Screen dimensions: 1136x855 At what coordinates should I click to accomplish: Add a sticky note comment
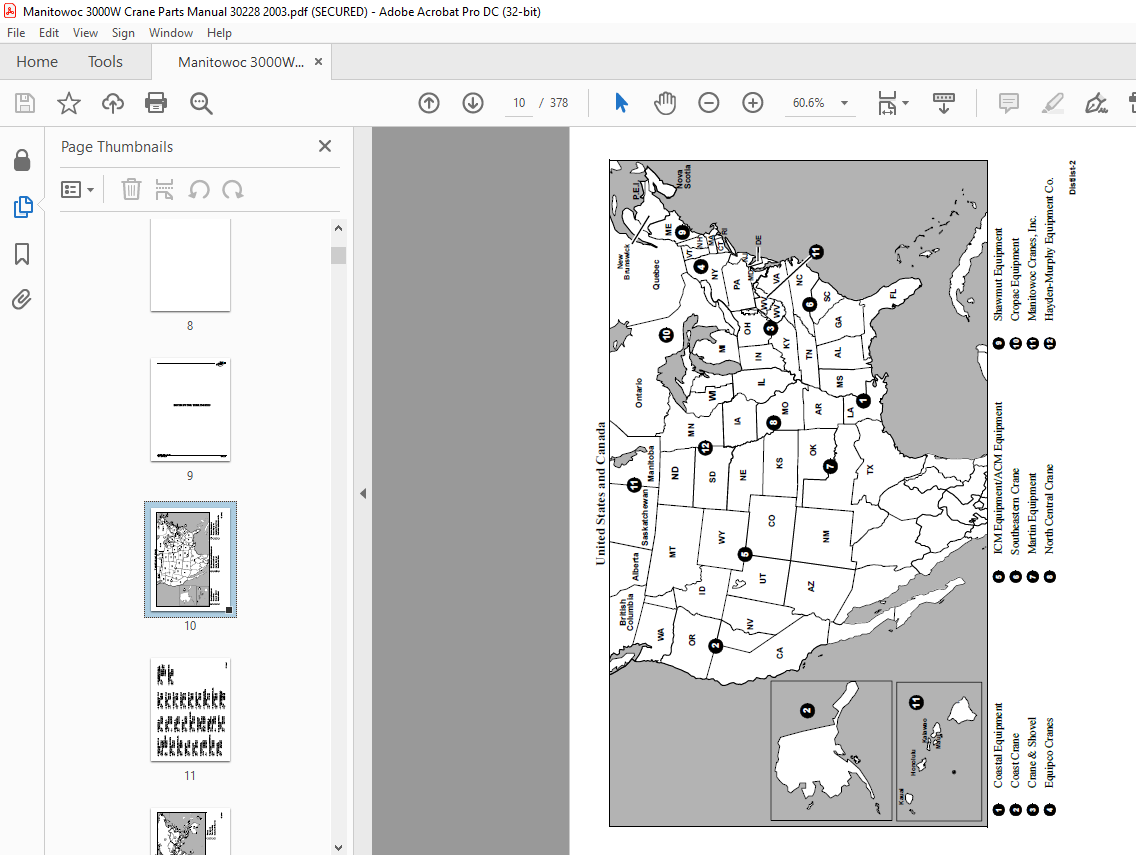(x=1008, y=103)
